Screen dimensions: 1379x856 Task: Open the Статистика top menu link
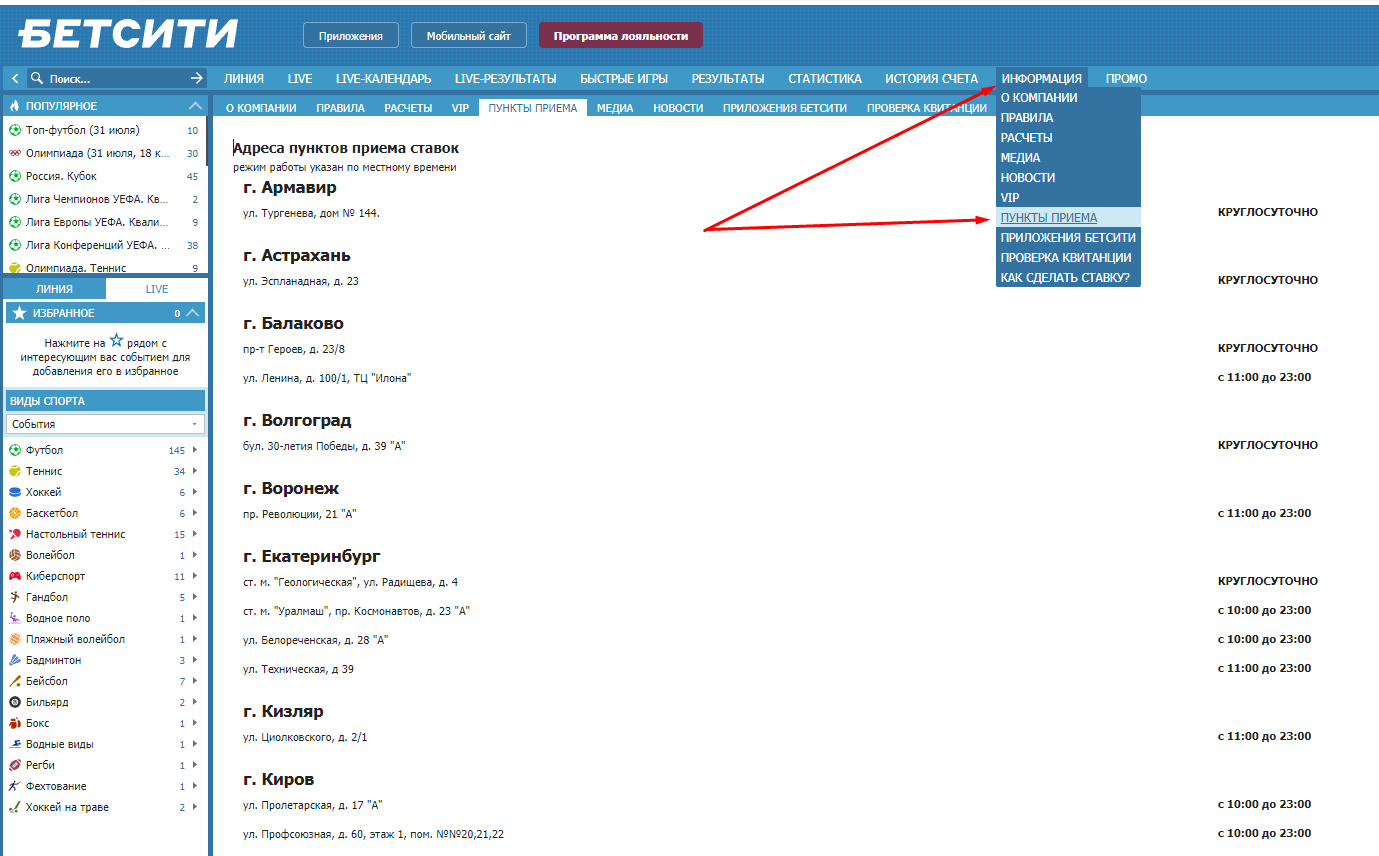click(825, 78)
